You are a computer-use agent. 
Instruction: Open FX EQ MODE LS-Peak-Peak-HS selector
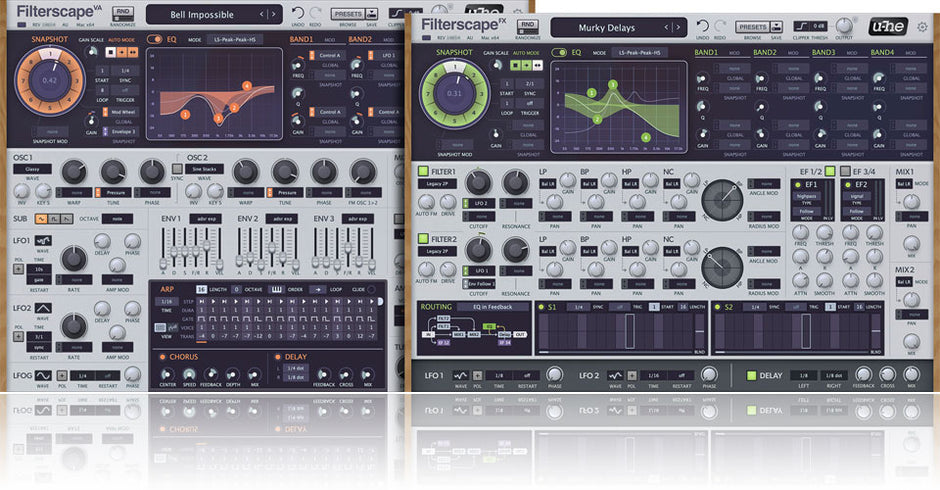tap(640, 53)
